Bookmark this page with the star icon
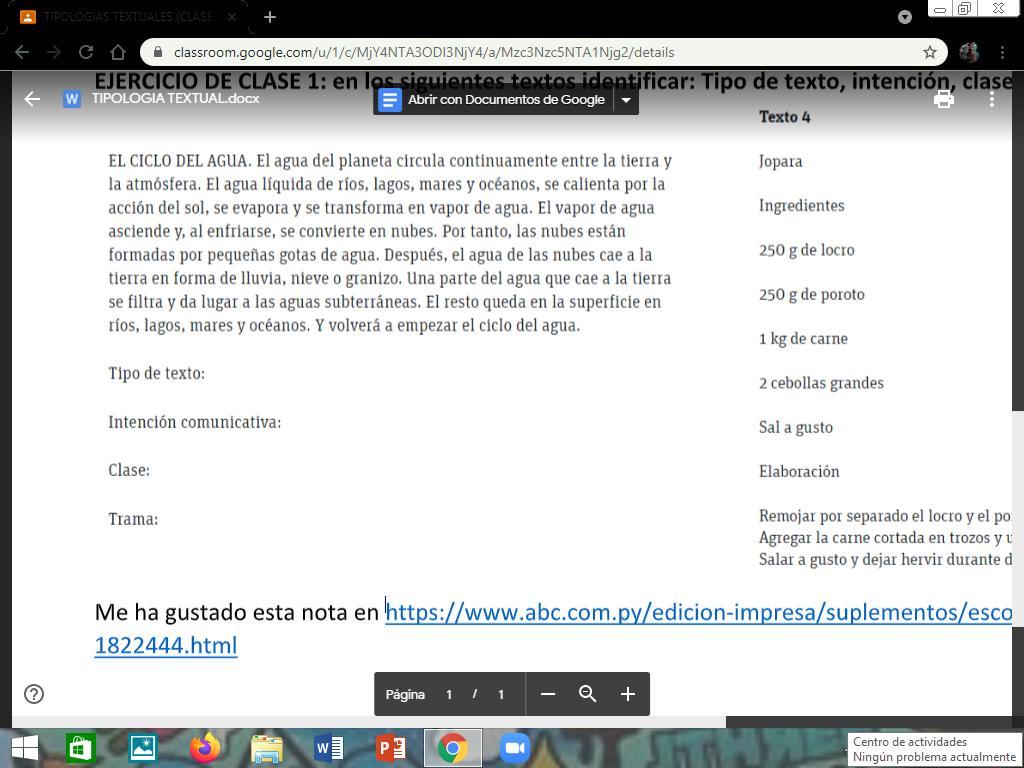The width and height of the screenshot is (1024, 768). [x=929, y=52]
